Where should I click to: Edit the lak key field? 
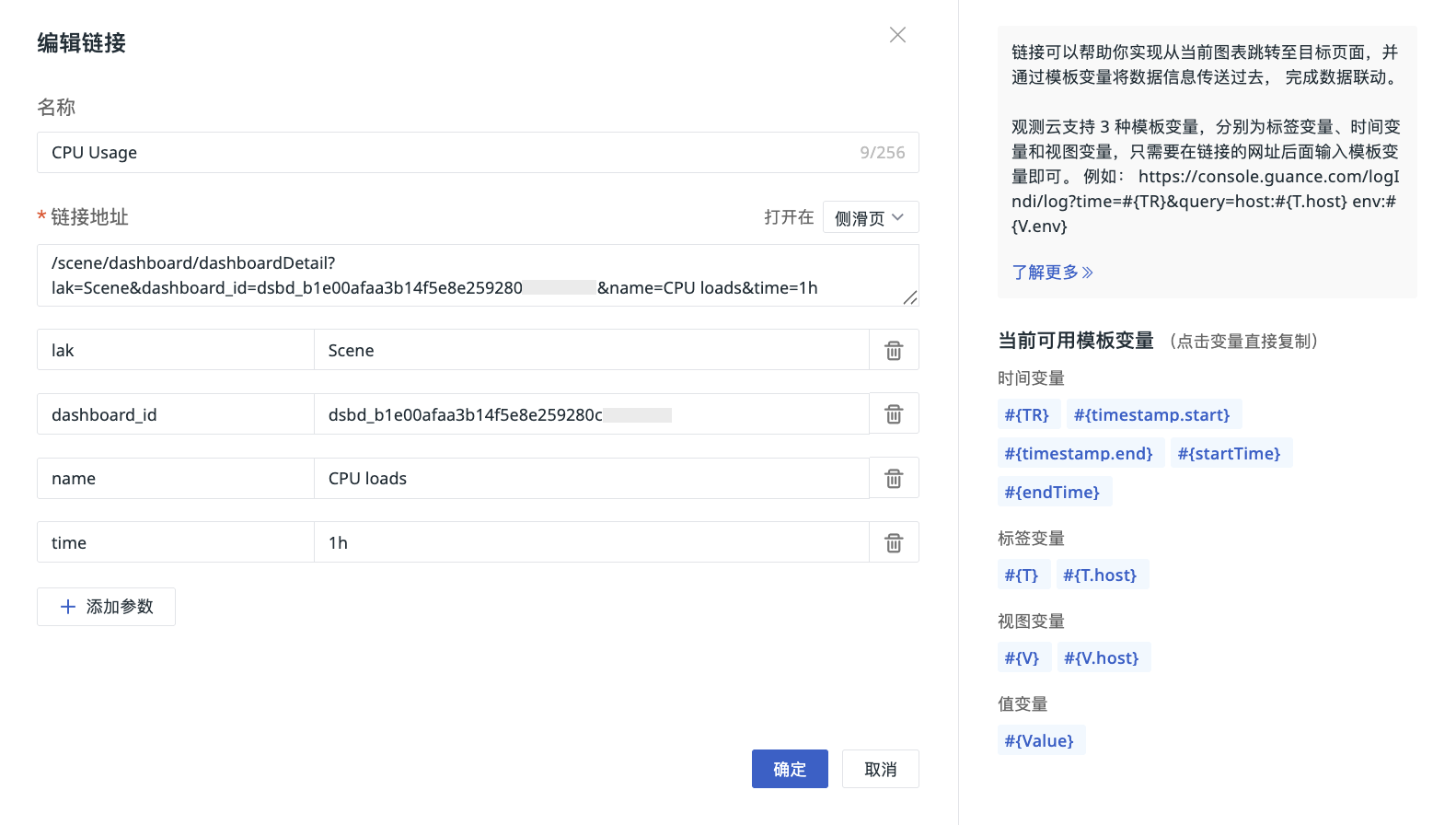[176, 350]
